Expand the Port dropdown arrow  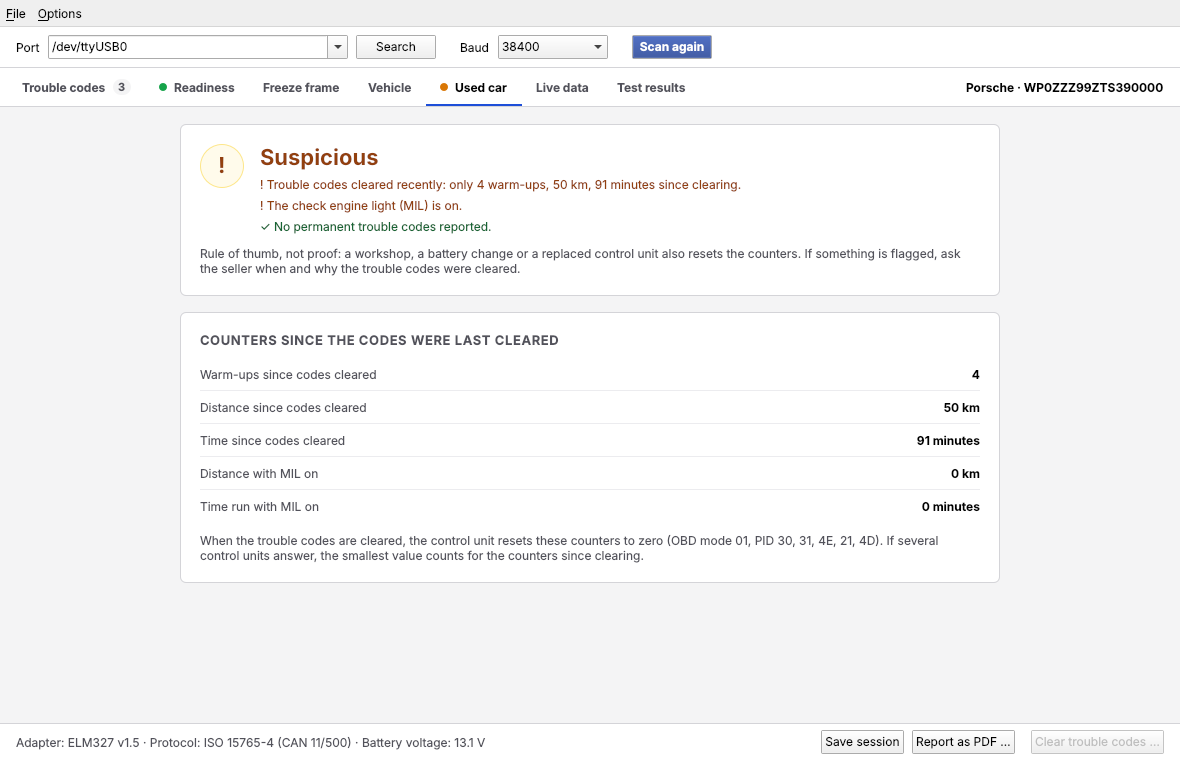pos(337,47)
